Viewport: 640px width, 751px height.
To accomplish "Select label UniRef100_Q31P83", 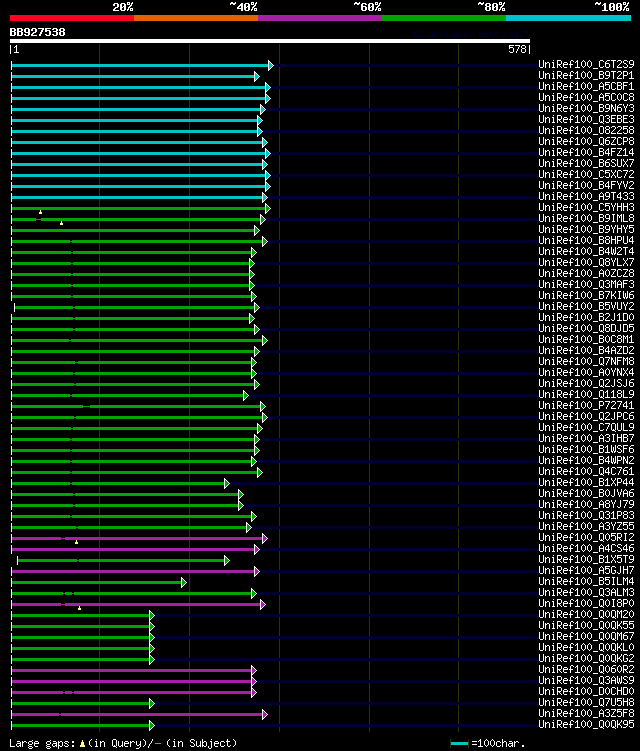I will pos(586,516).
